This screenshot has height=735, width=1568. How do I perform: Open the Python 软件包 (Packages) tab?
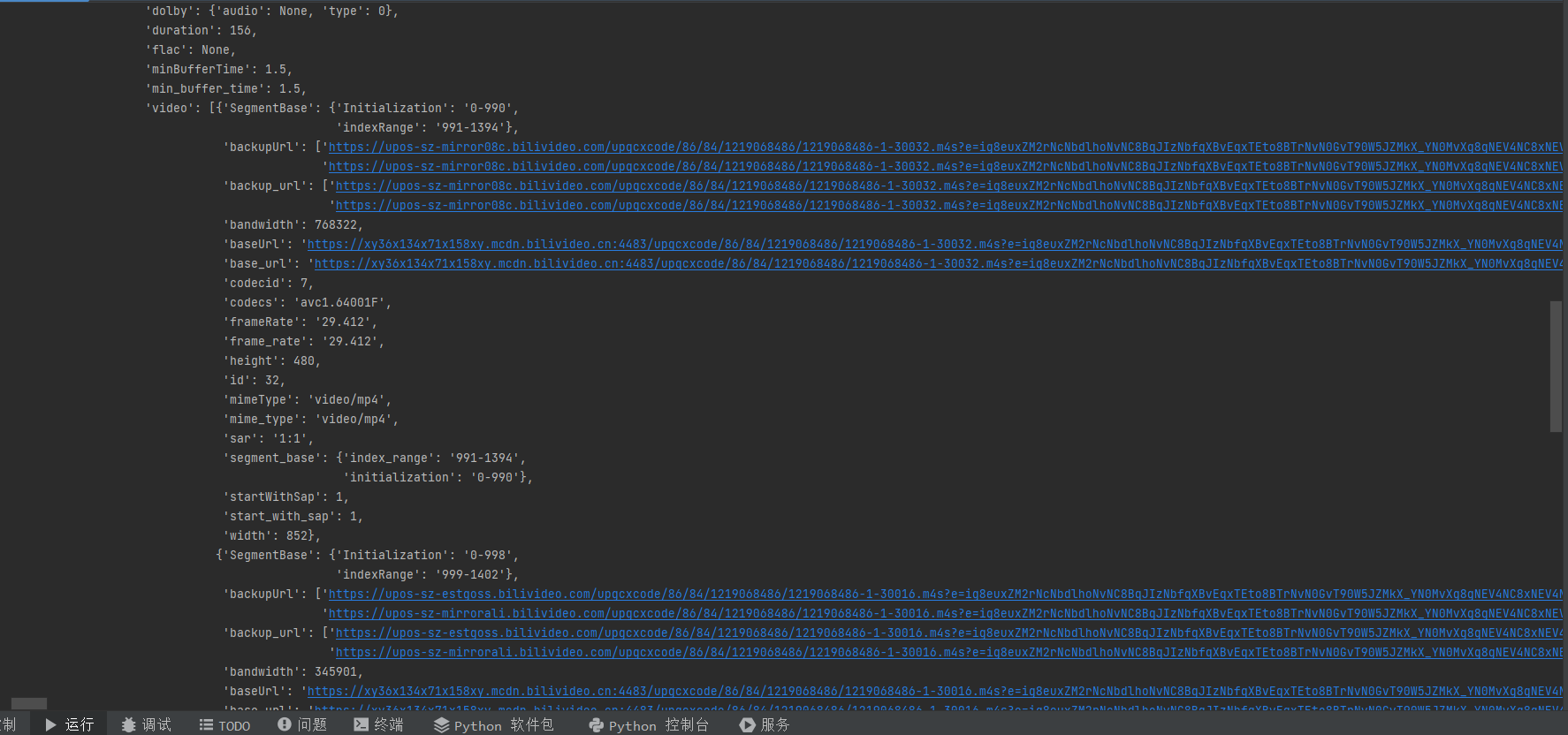(x=493, y=724)
